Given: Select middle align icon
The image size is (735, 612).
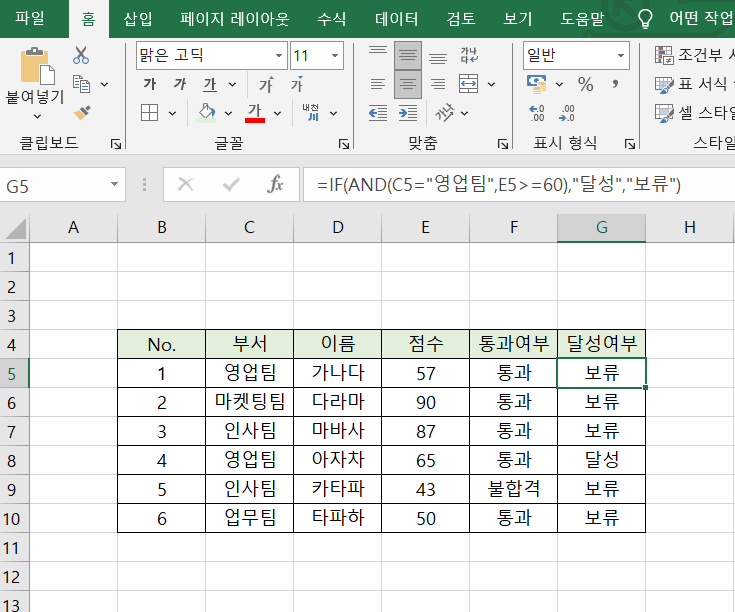Looking at the screenshot, I should [408, 55].
